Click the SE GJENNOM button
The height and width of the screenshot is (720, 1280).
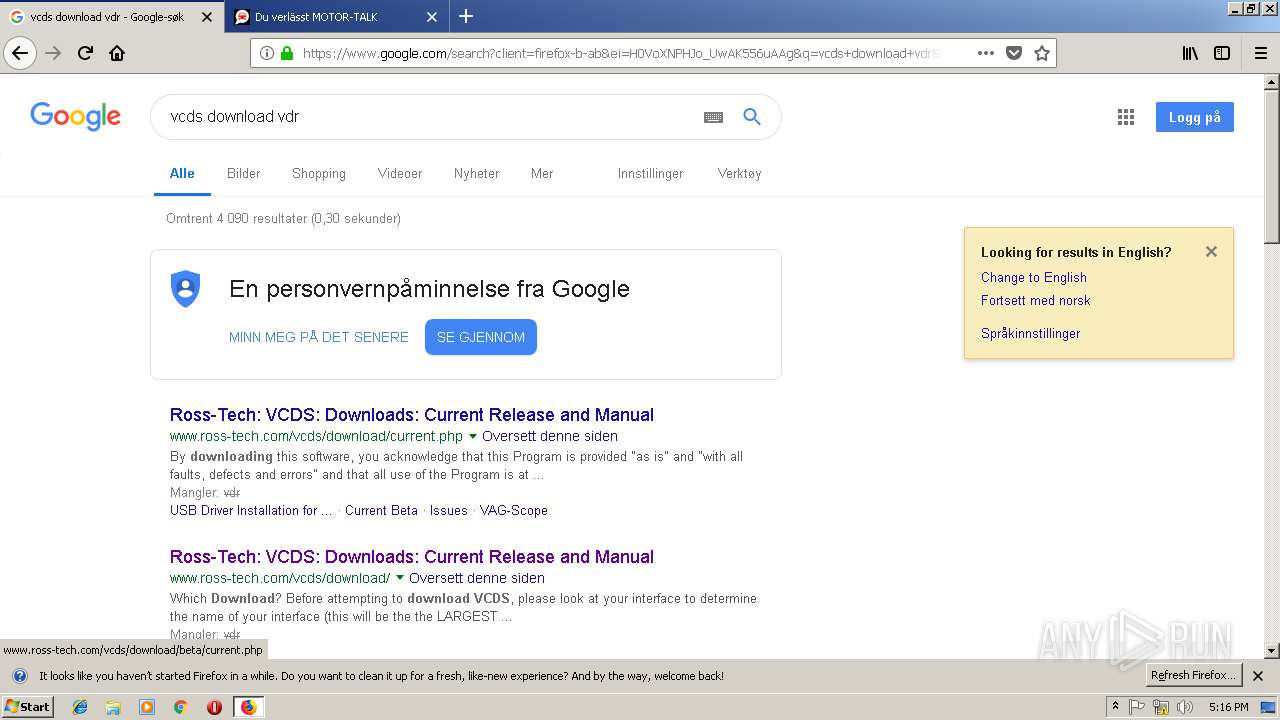481,337
